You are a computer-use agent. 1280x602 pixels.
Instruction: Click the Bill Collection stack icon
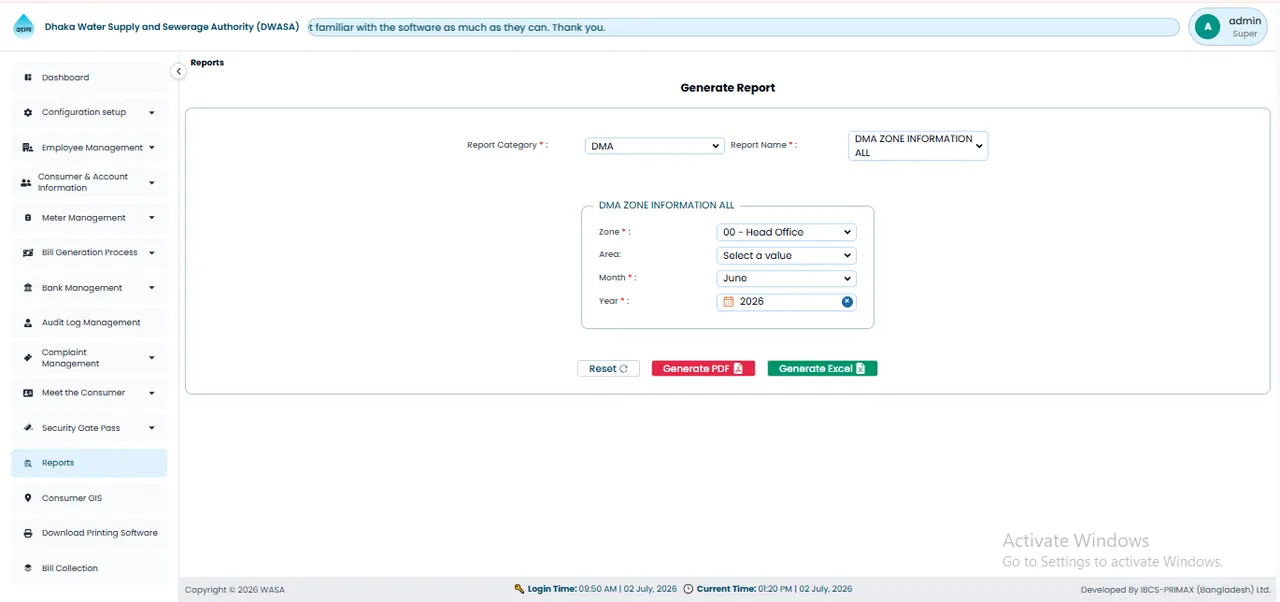(28, 568)
